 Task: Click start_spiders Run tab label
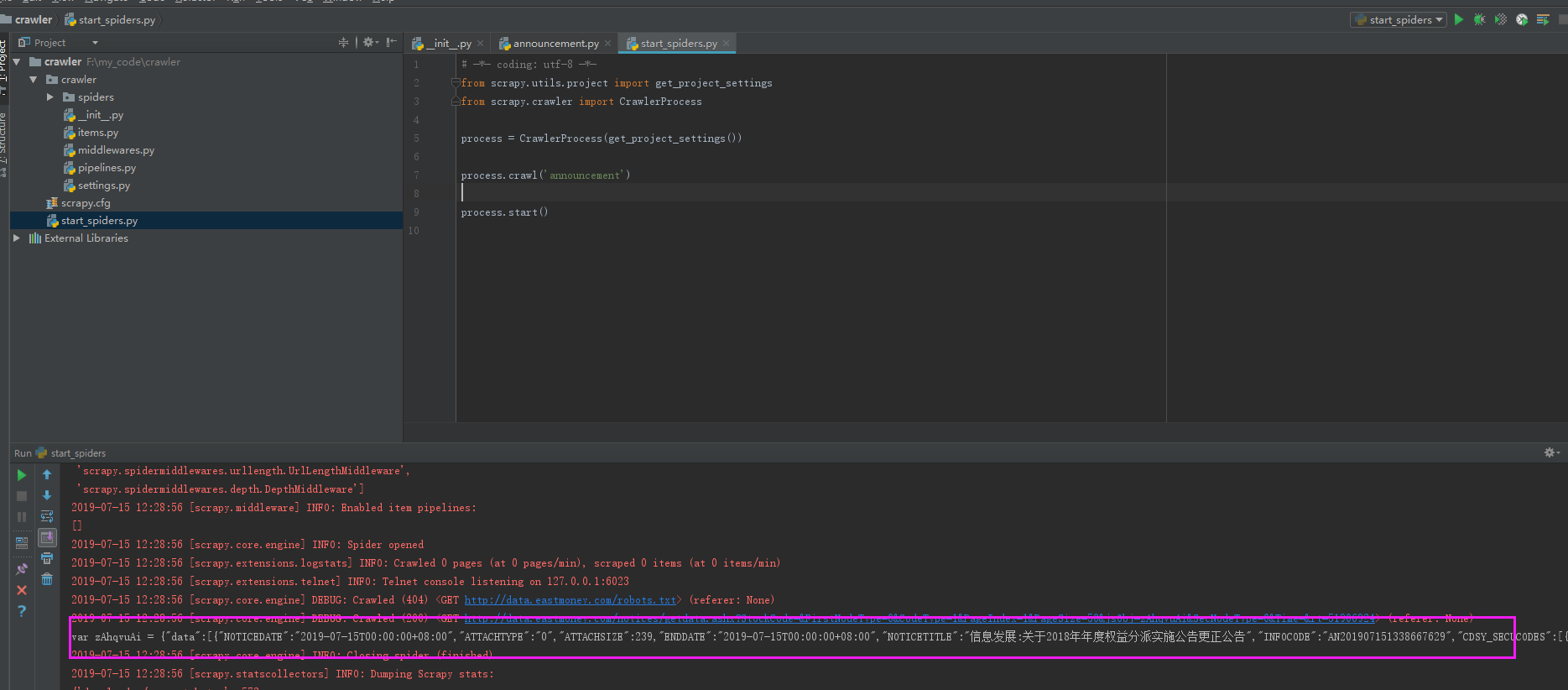click(x=78, y=453)
